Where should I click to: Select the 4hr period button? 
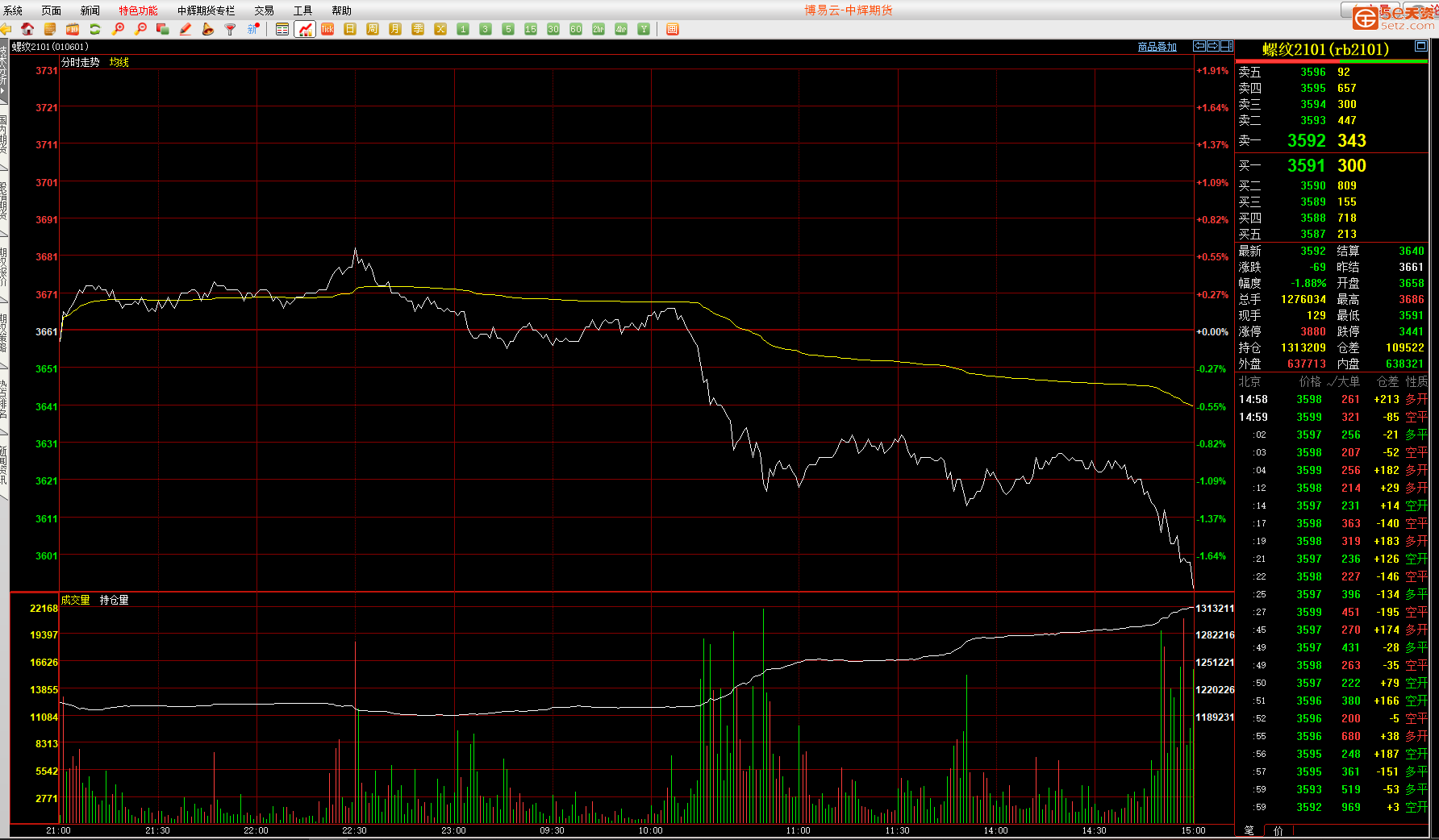click(x=621, y=29)
